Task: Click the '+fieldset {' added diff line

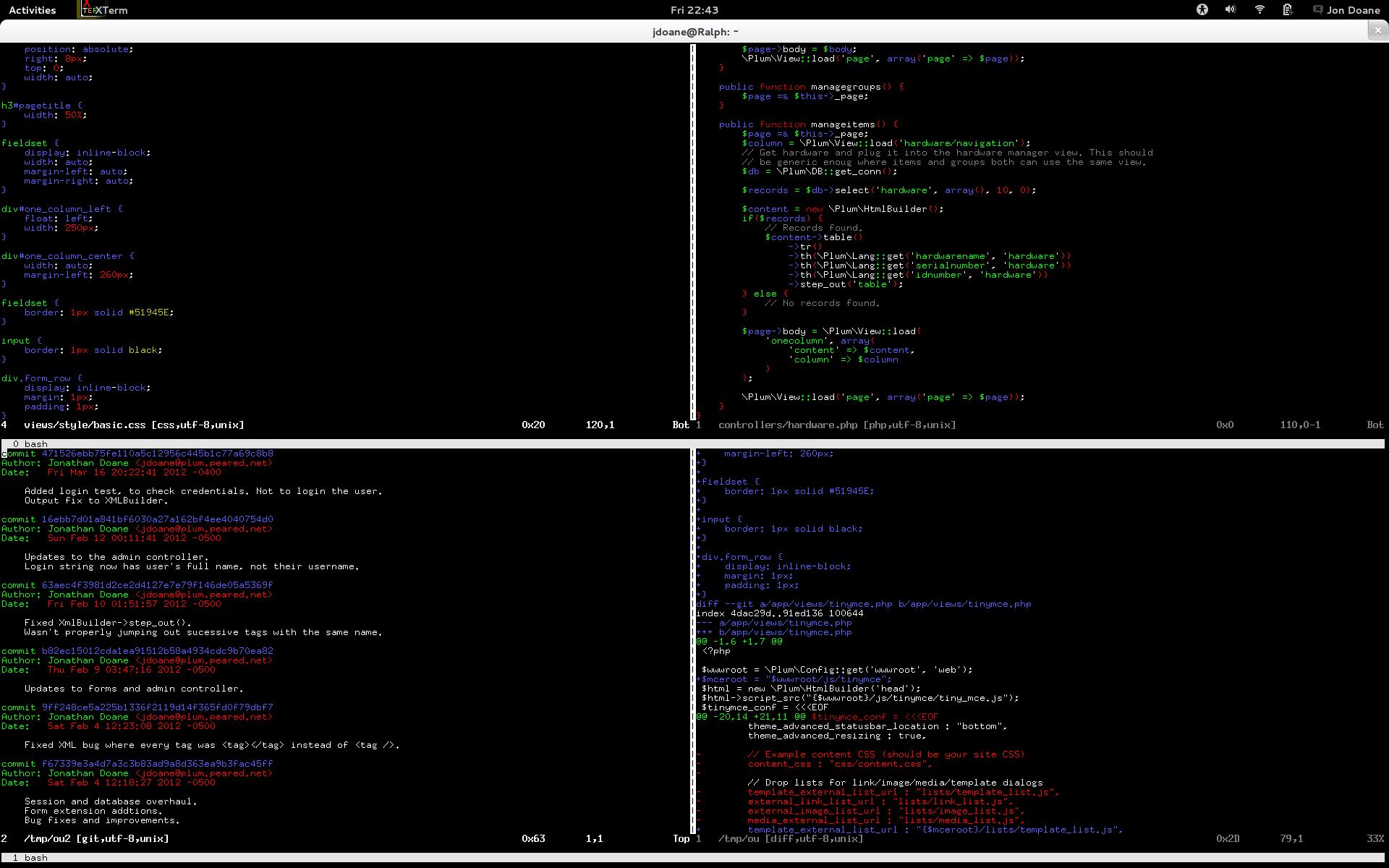Action: tap(728, 482)
